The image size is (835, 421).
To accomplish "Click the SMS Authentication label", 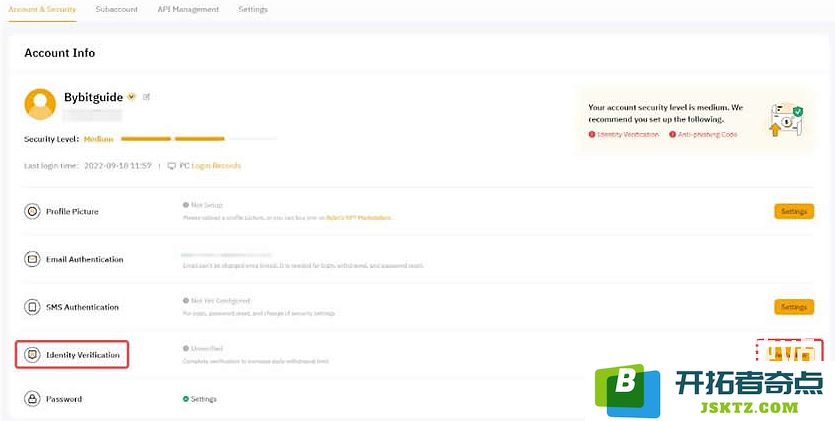I will (x=82, y=307).
